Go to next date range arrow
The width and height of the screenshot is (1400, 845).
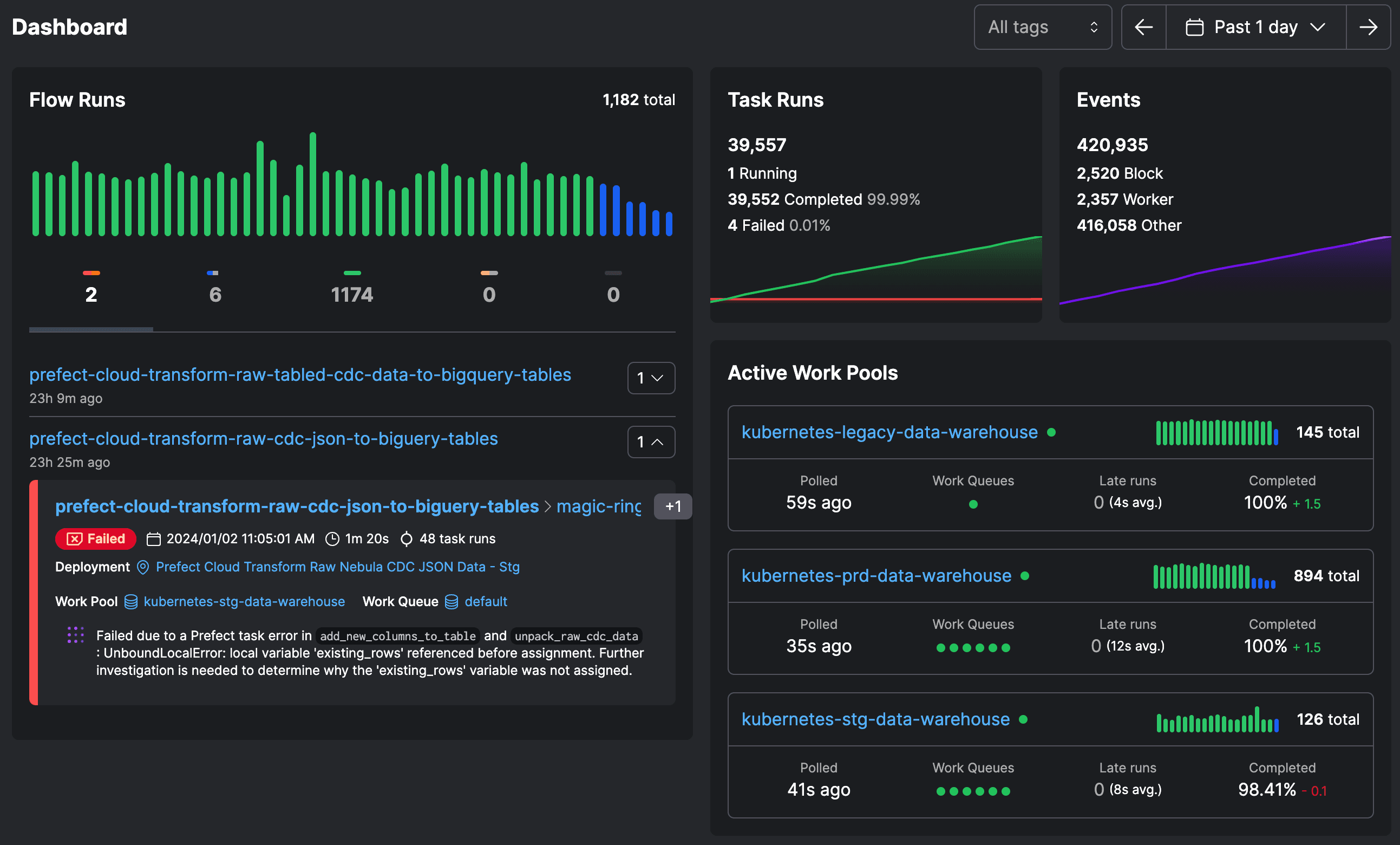pyautogui.click(x=1368, y=27)
